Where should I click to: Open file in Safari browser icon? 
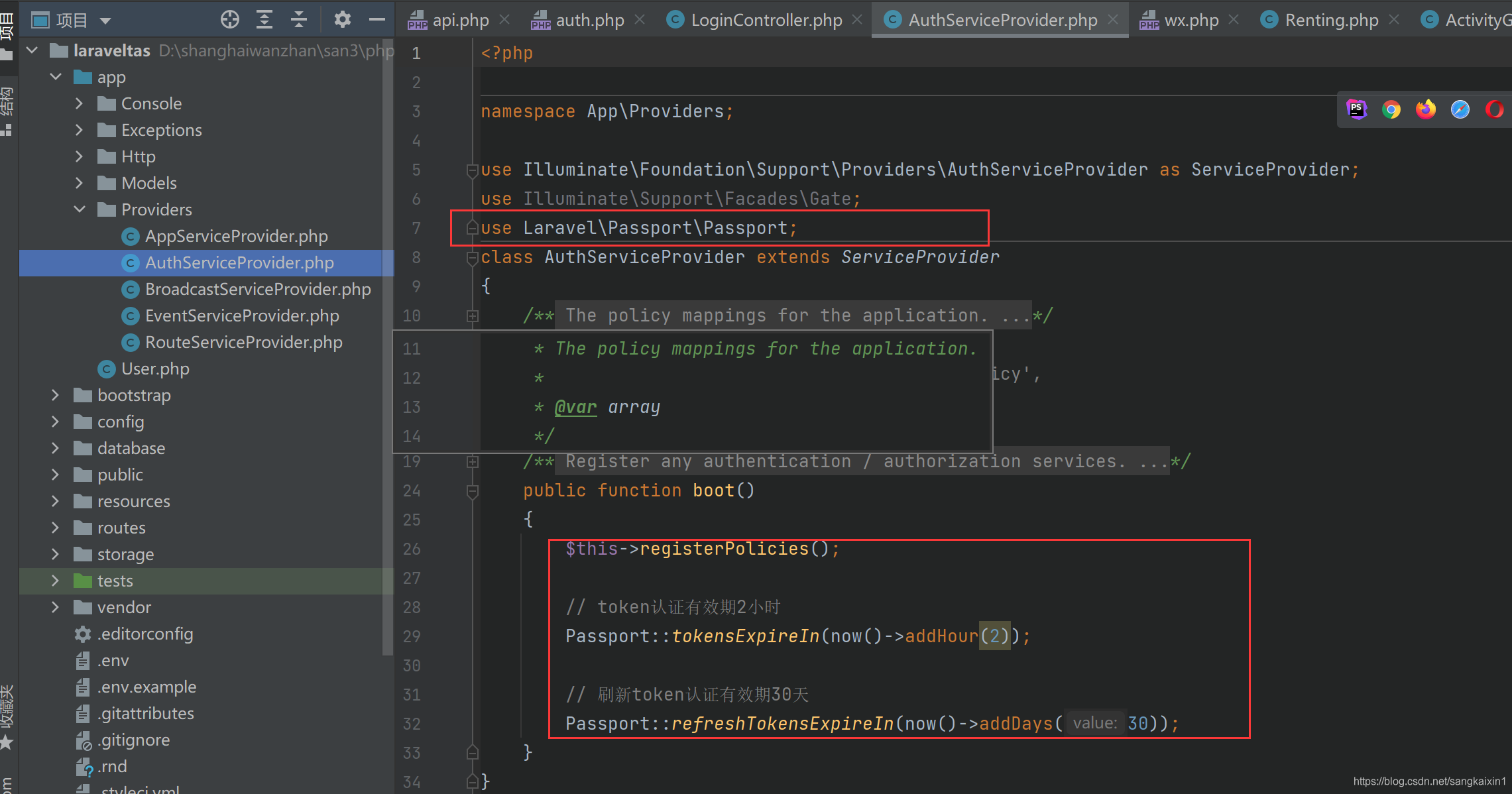tap(1460, 109)
